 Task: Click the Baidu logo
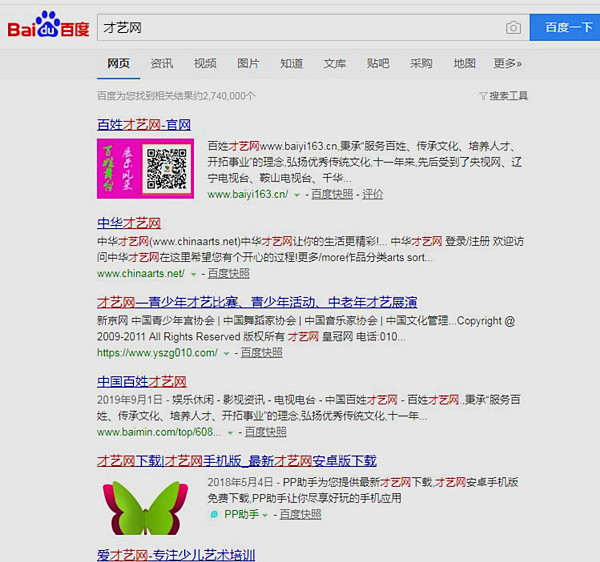point(48,25)
